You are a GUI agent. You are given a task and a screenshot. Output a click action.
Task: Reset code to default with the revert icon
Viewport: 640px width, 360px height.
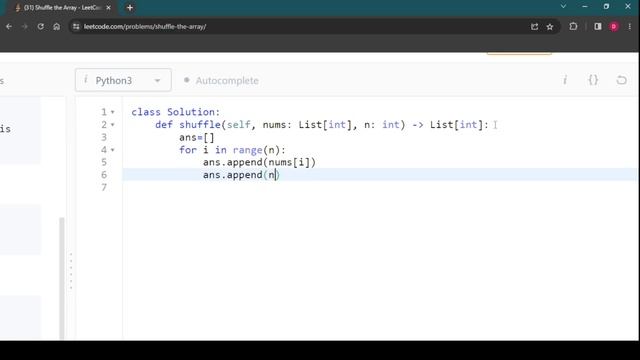621,80
